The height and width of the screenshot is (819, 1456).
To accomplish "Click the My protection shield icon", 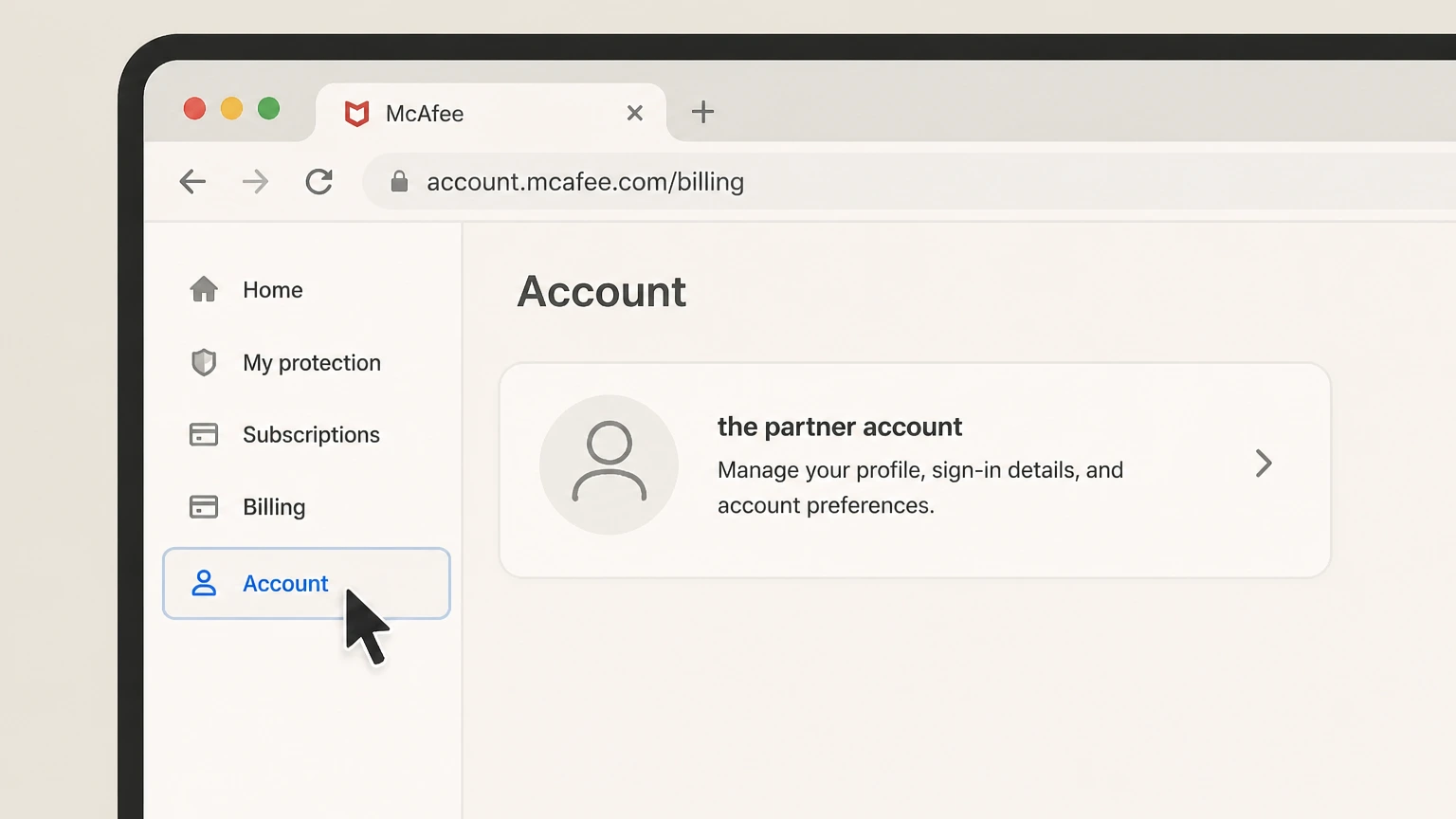I will [204, 362].
